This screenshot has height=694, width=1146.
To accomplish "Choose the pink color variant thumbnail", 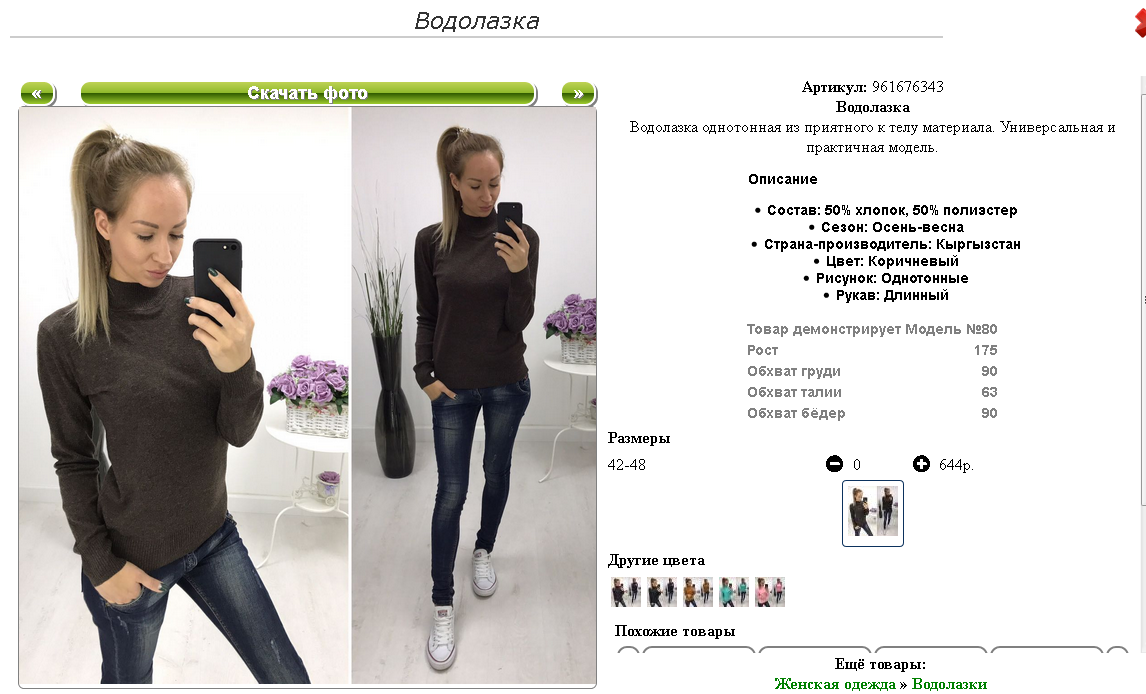I will [x=770, y=592].
